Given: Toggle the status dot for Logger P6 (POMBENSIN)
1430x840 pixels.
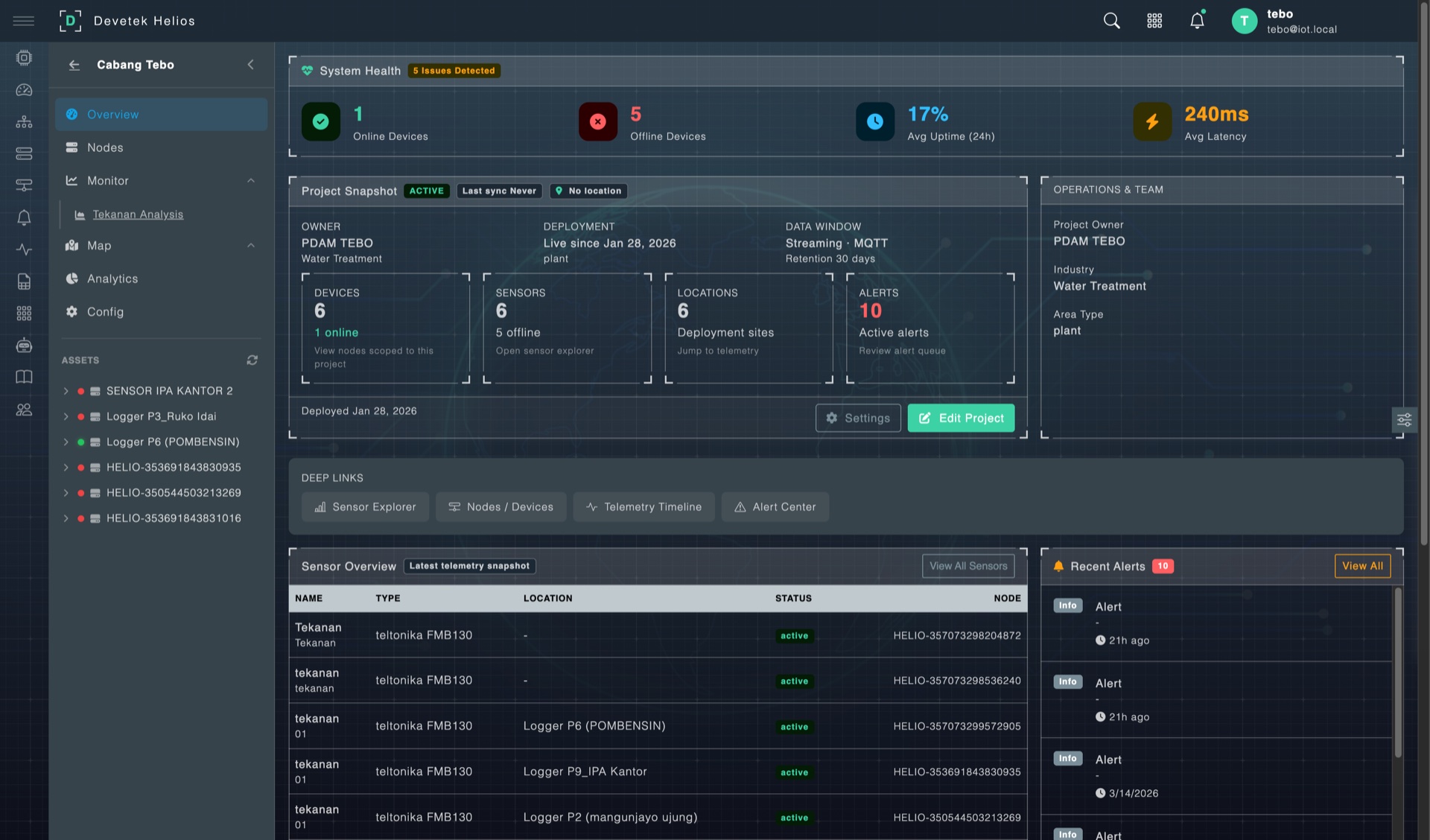Looking at the screenshot, I should click(81, 442).
